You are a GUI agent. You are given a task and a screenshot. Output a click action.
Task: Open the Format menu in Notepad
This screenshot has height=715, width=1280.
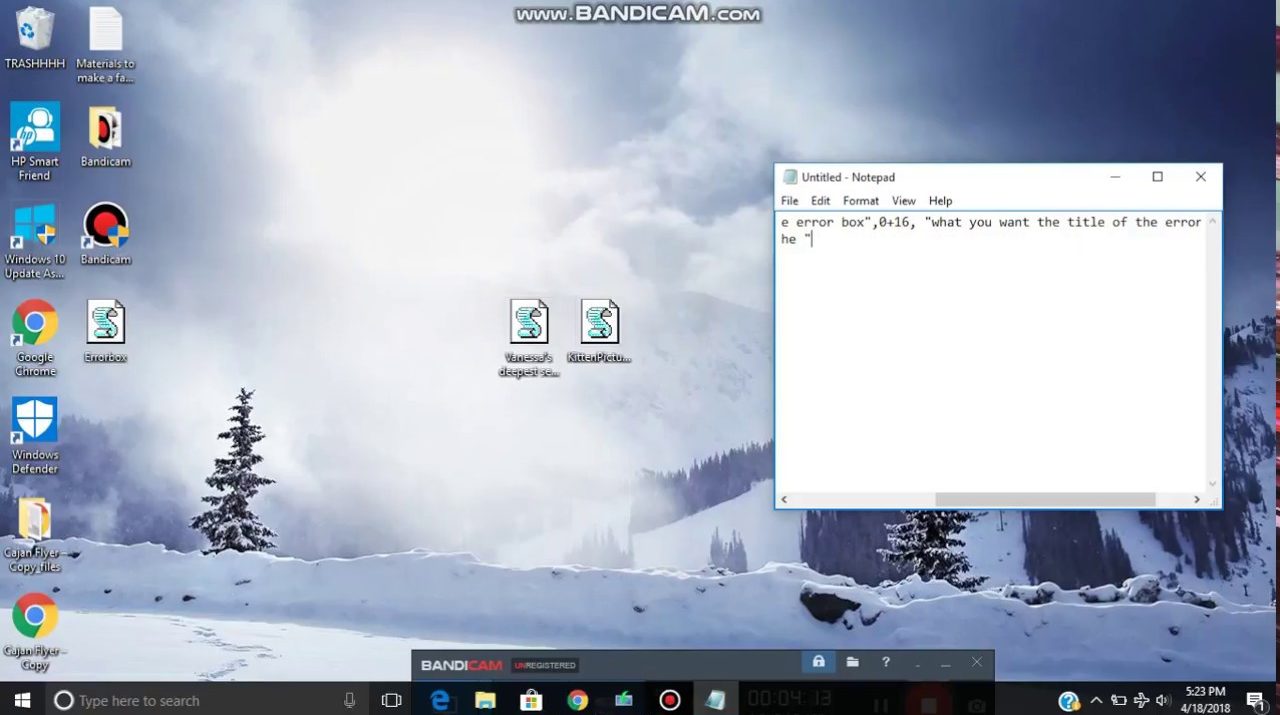(x=860, y=201)
